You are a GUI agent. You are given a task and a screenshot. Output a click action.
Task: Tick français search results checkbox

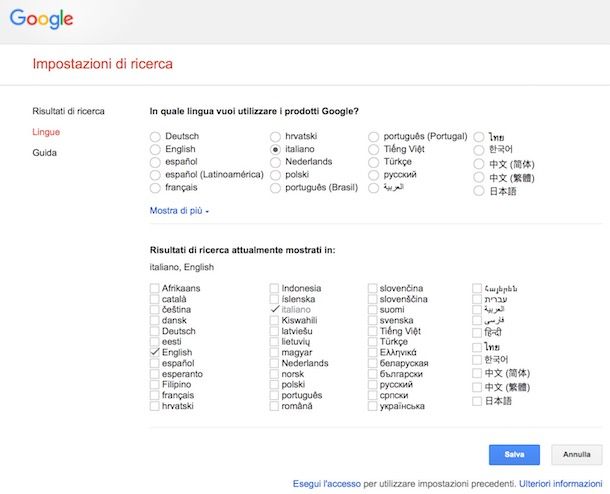(154, 395)
